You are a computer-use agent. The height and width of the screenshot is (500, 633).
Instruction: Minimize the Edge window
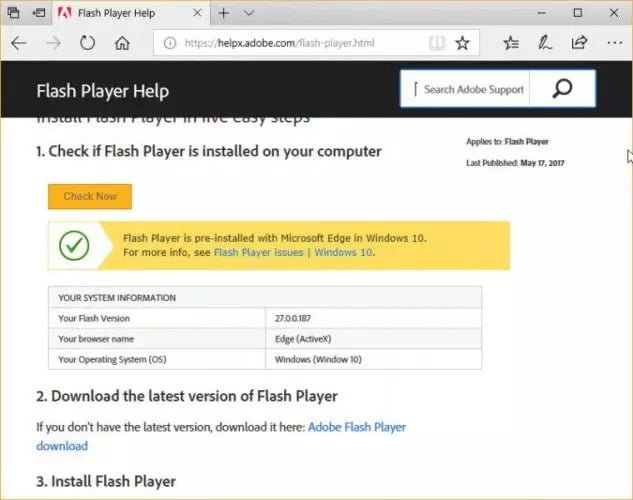pos(541,13)
